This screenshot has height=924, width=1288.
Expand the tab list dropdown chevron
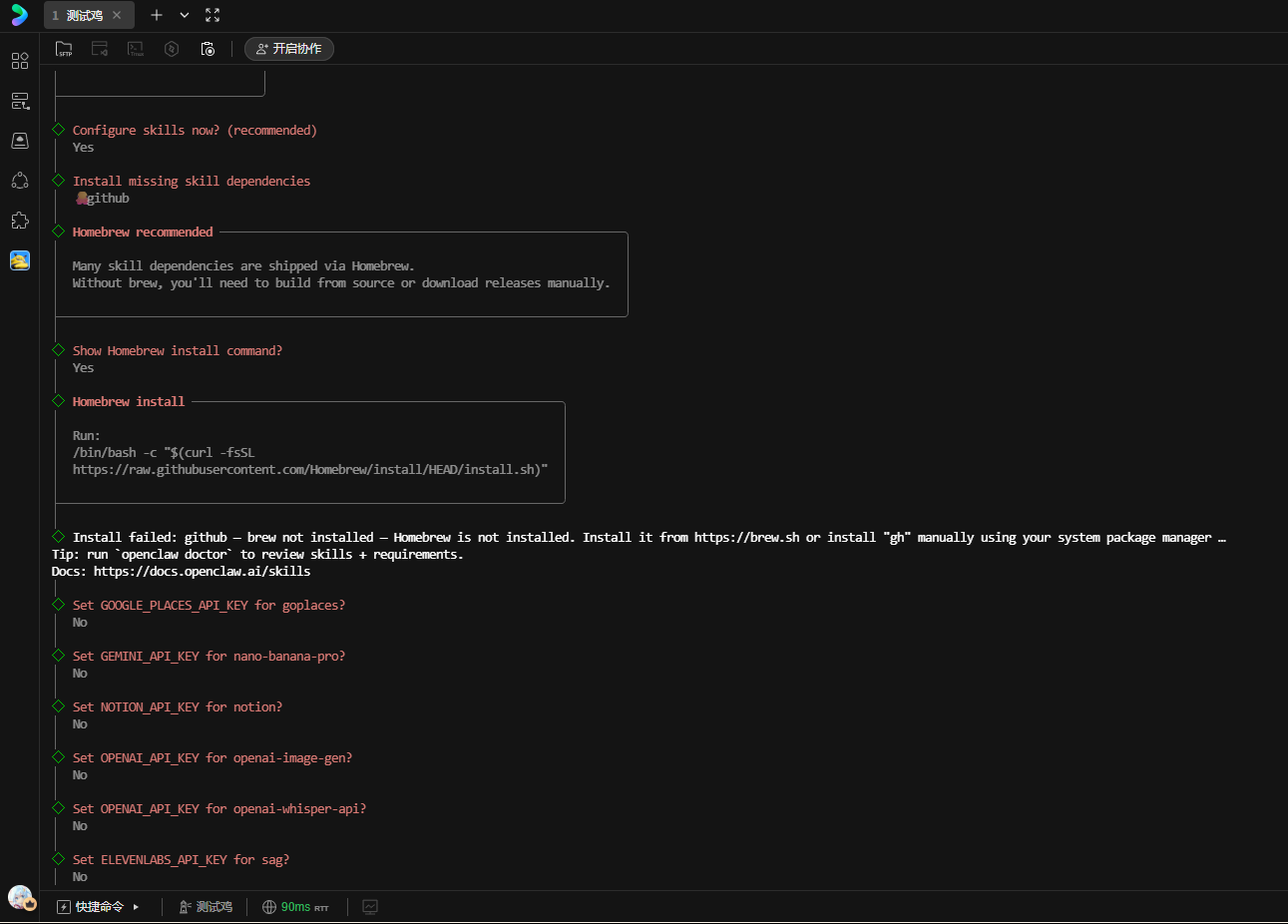[x=185, y=15]
